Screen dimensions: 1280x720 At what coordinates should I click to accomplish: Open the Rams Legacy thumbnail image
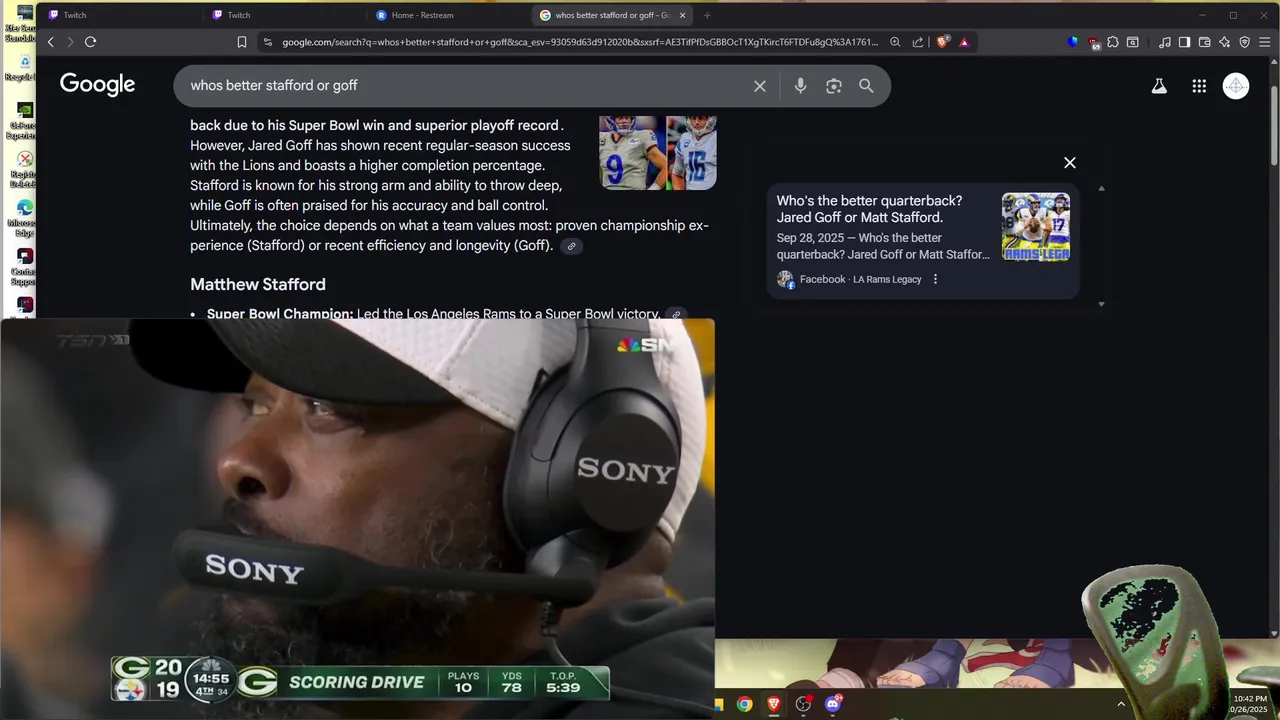(x=1036, y=227)
